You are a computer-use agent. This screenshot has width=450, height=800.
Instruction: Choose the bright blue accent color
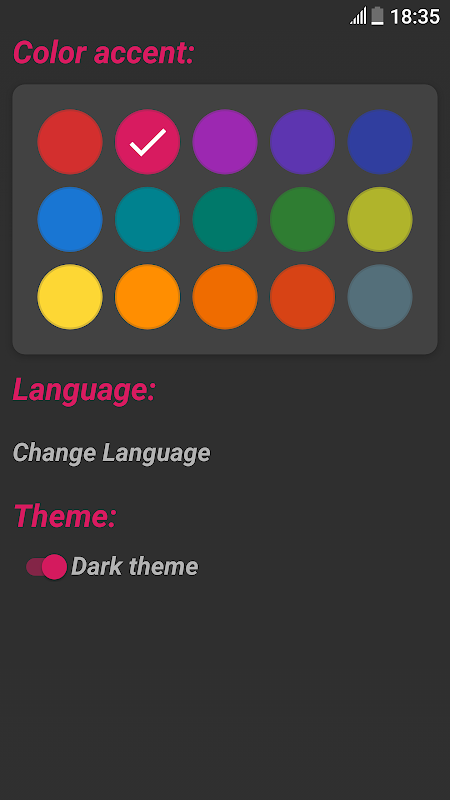click(70, 219)
